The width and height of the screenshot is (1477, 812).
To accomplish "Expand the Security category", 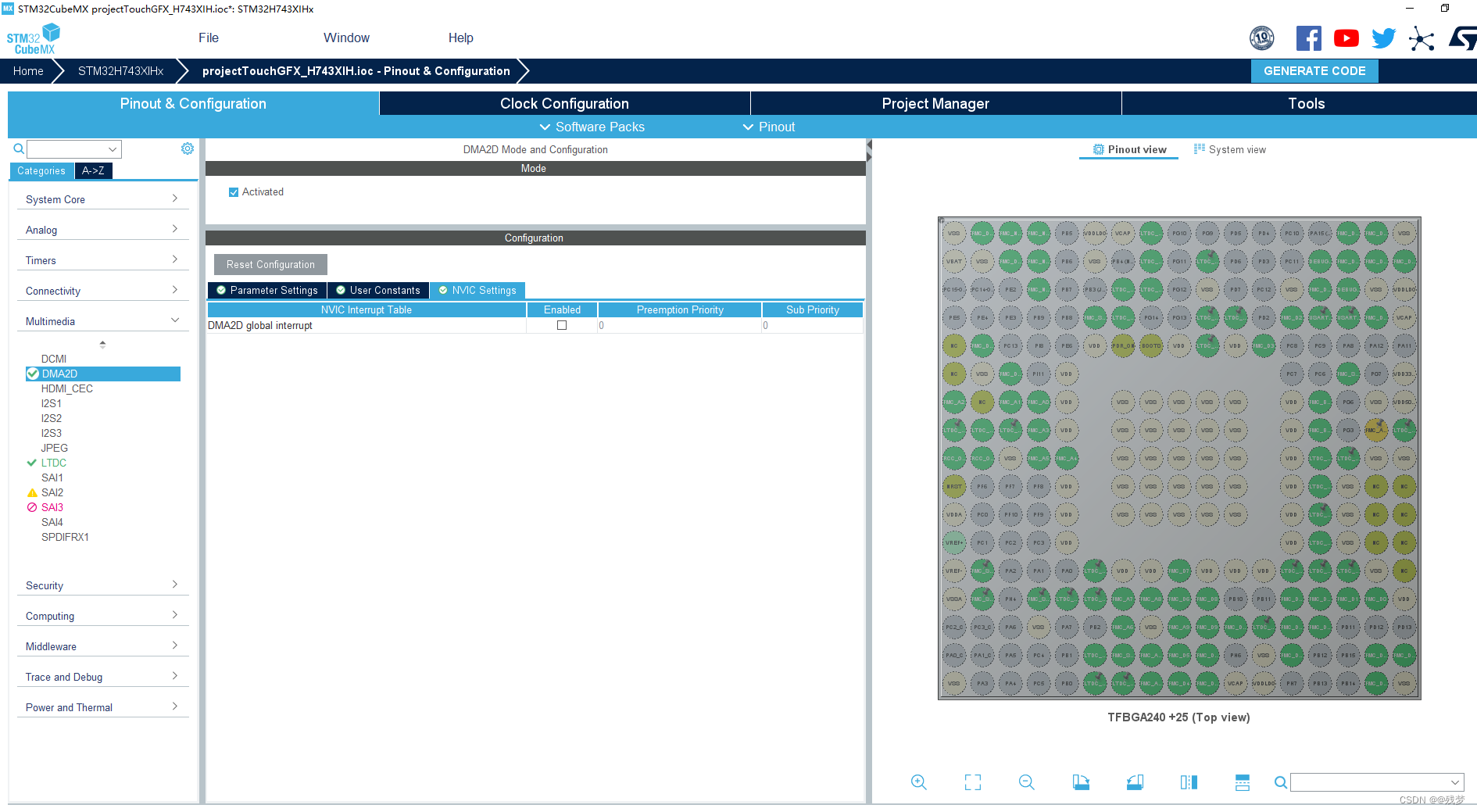I will click(102, 585).
